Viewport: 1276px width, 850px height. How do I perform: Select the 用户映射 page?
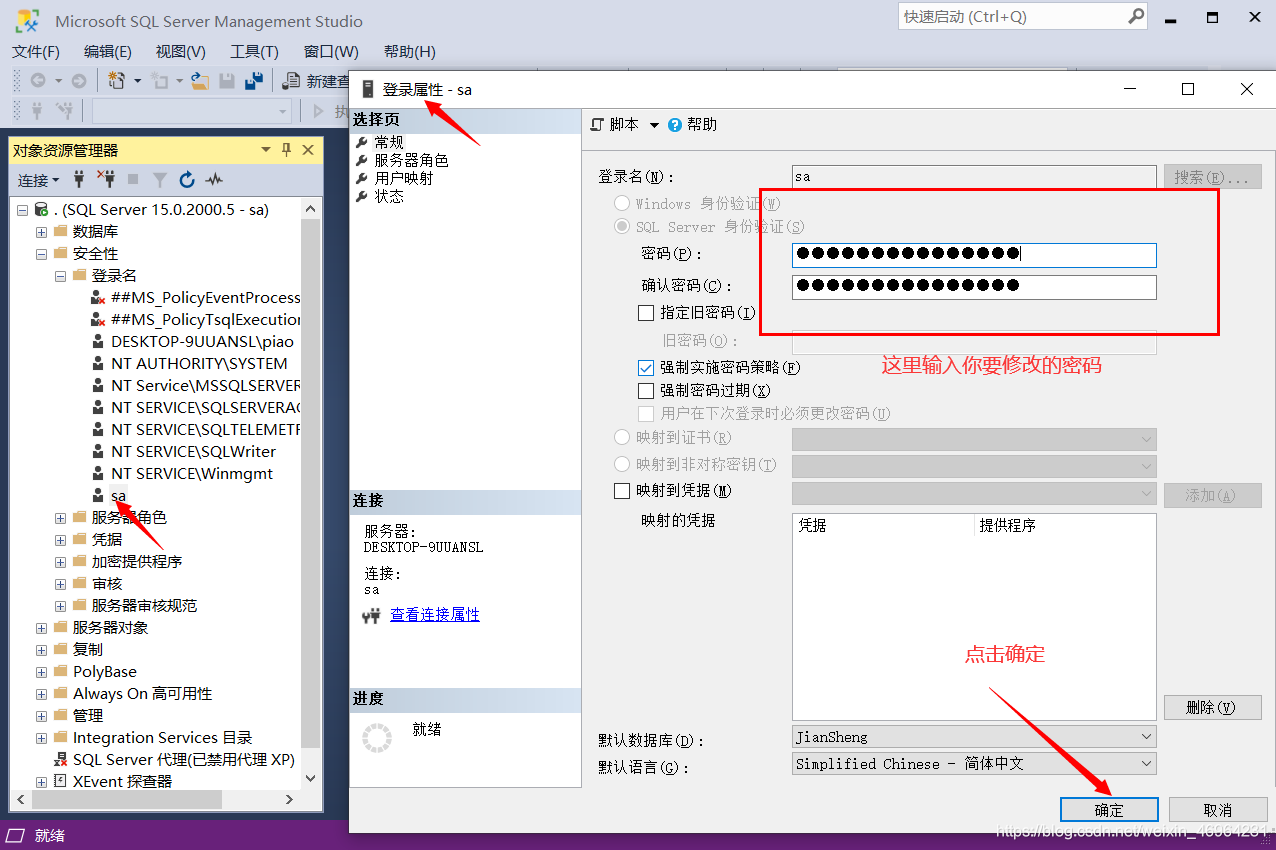[404, 178]
